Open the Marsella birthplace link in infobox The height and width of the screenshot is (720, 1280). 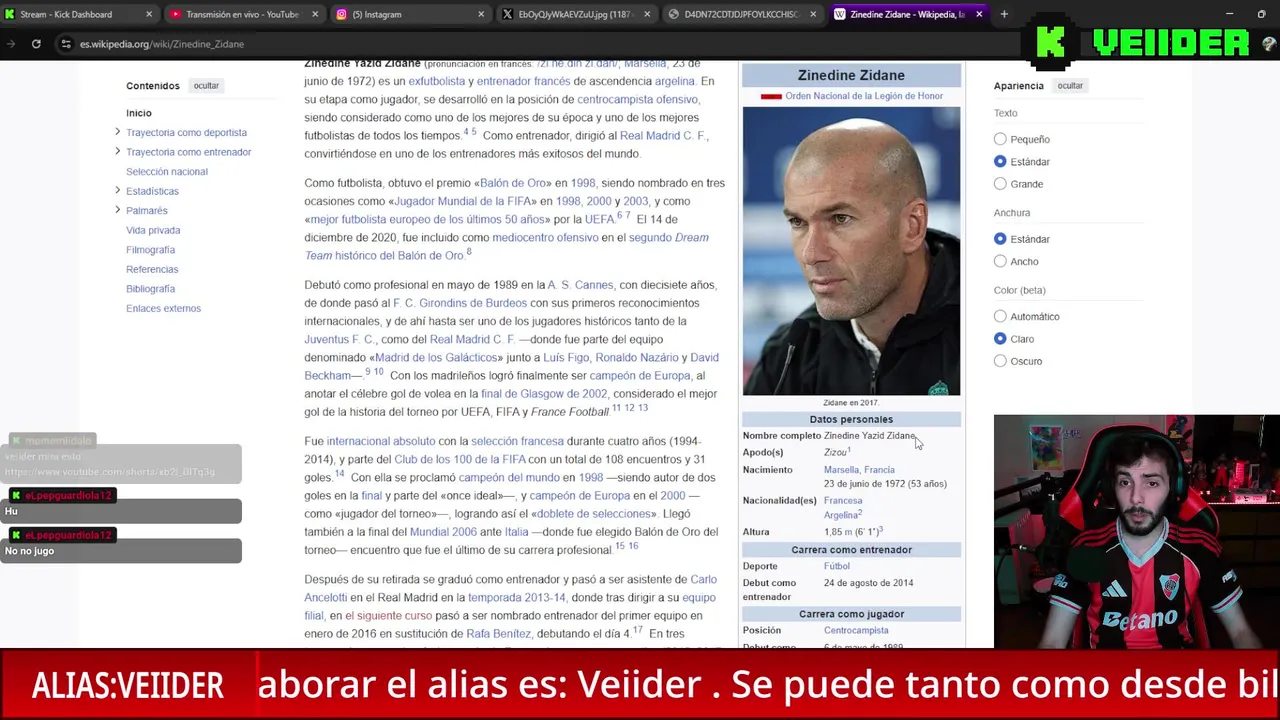(x=841, y=470)
